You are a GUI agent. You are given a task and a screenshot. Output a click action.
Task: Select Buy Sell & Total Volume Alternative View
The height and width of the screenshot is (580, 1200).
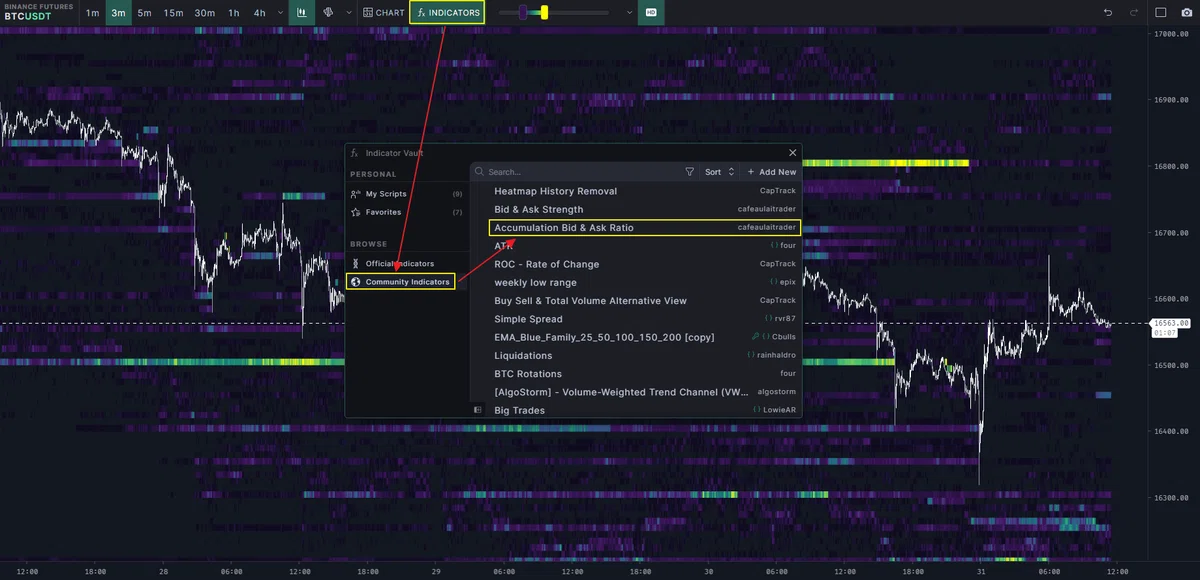pos(644,301)
